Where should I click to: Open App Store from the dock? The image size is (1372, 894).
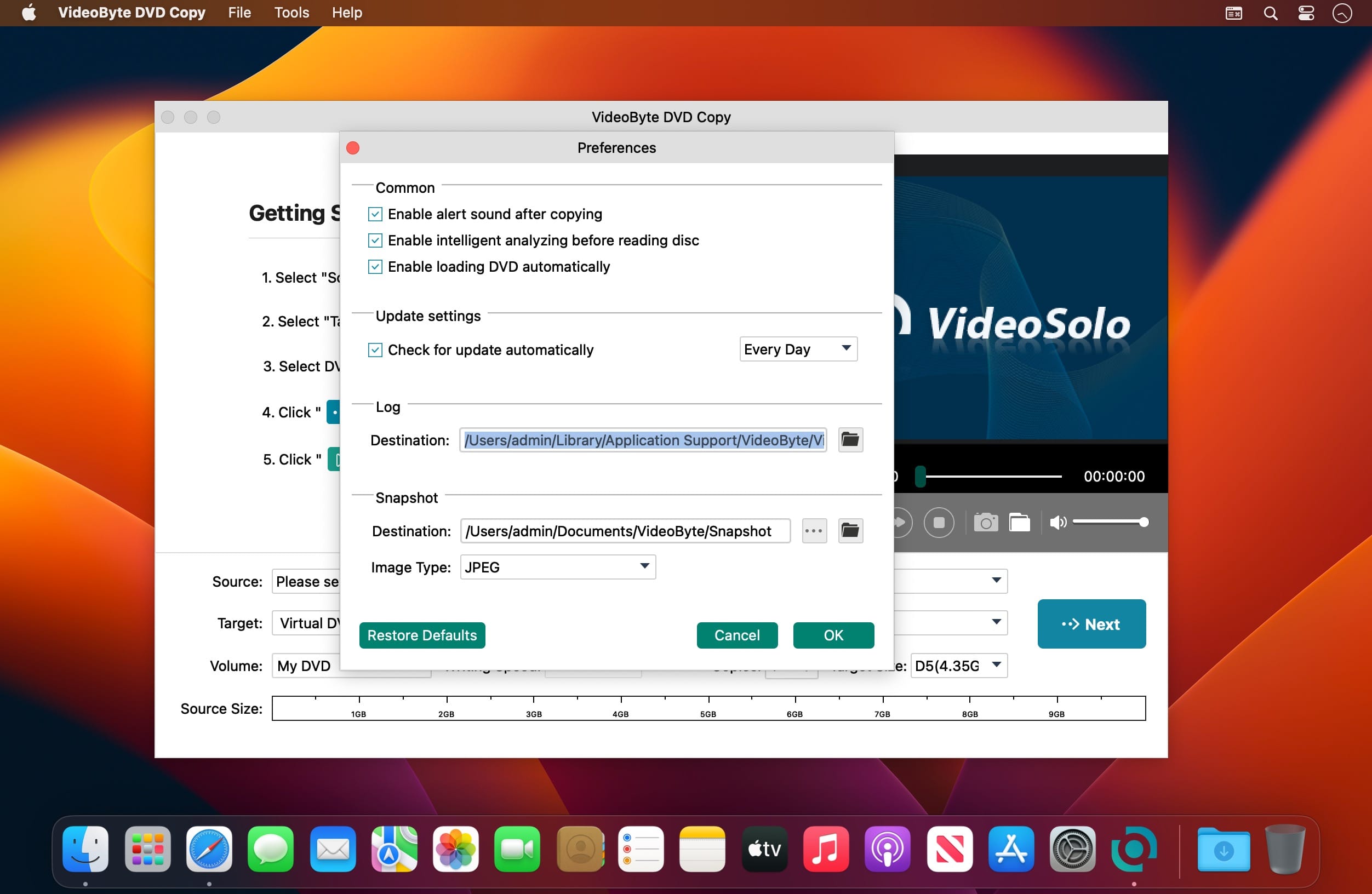pos(1011,849)
